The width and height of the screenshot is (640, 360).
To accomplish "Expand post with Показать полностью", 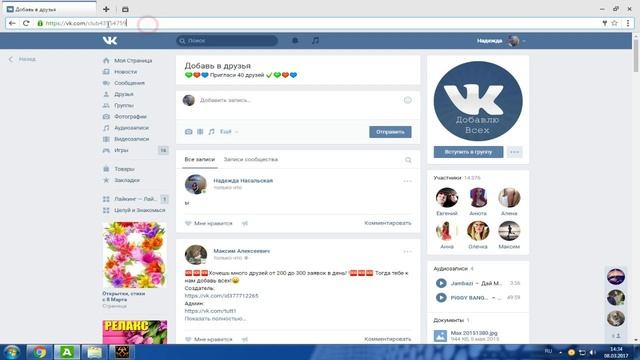I will pos(215,318).
